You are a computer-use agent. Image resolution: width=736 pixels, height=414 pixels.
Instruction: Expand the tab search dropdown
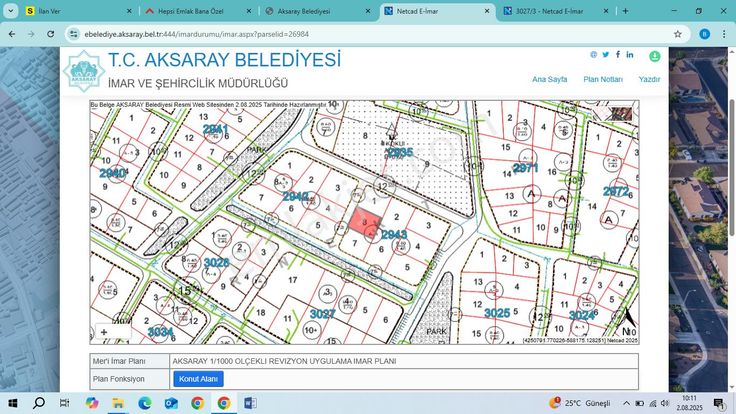10,11
